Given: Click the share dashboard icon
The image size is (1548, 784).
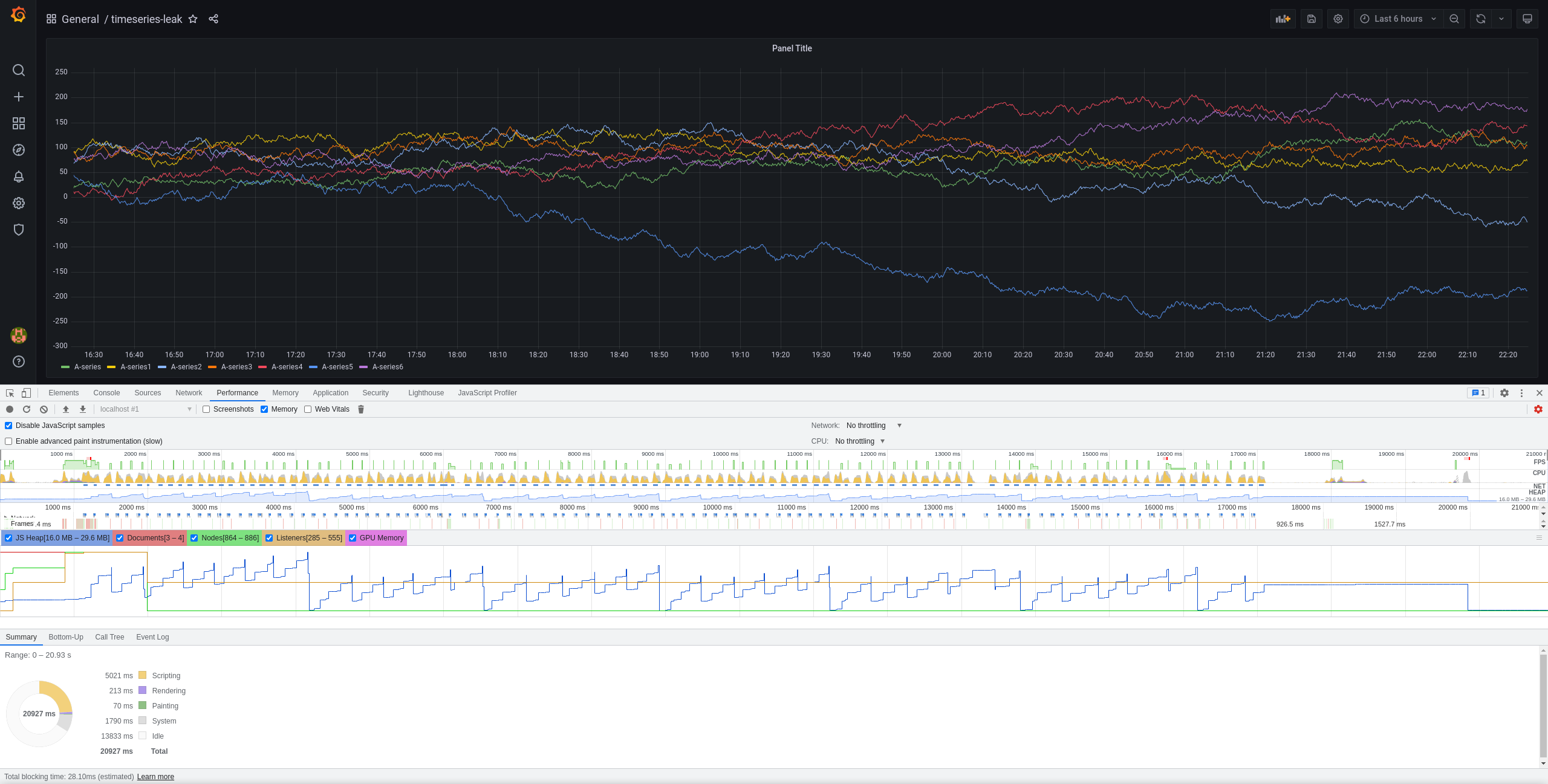Looking at the screenshot, I should pyautogui.click(x=213, y=19).
